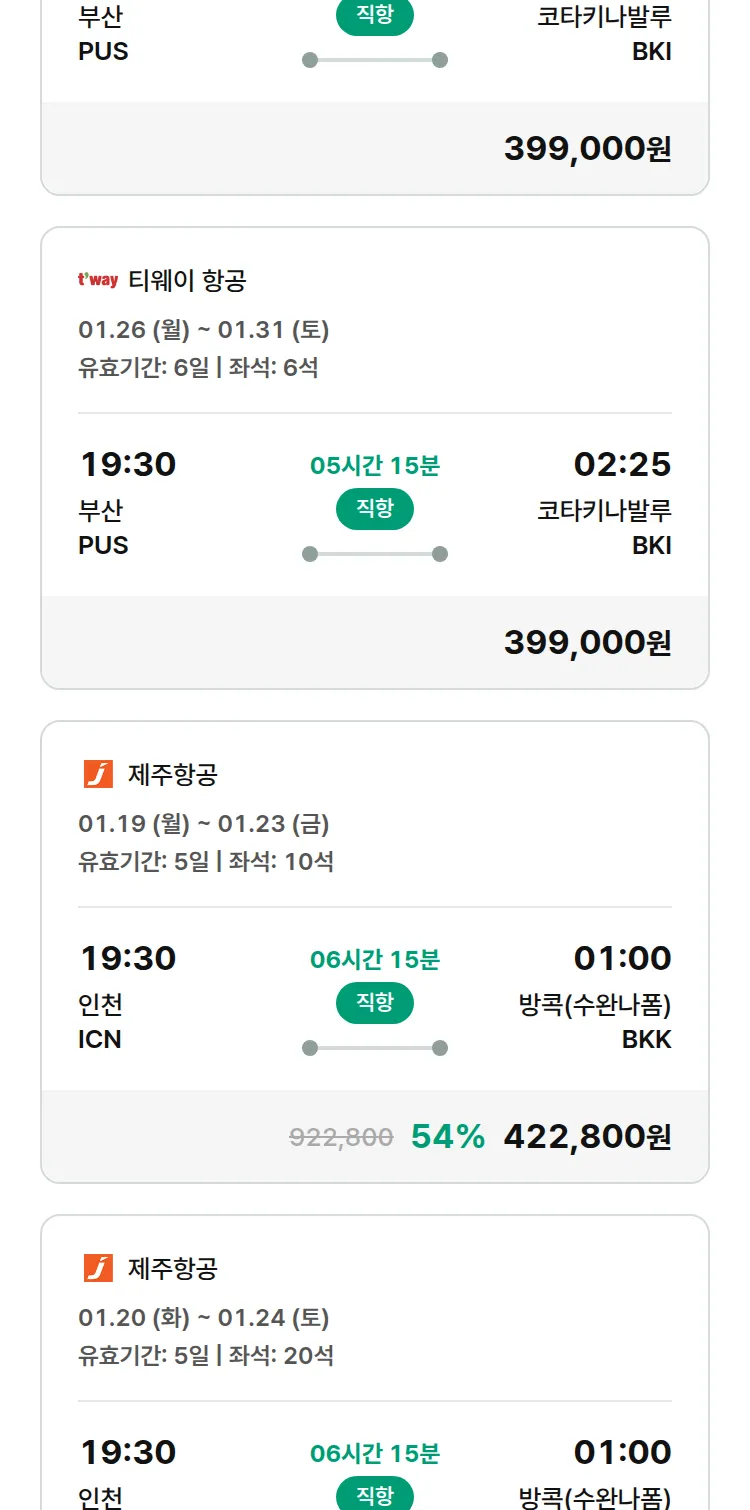Tap the 직항 badge on the 01.19 Bangkok flight
Image resolution: width=750 pixels, height=1510 pixels.
click(375, 1003)
